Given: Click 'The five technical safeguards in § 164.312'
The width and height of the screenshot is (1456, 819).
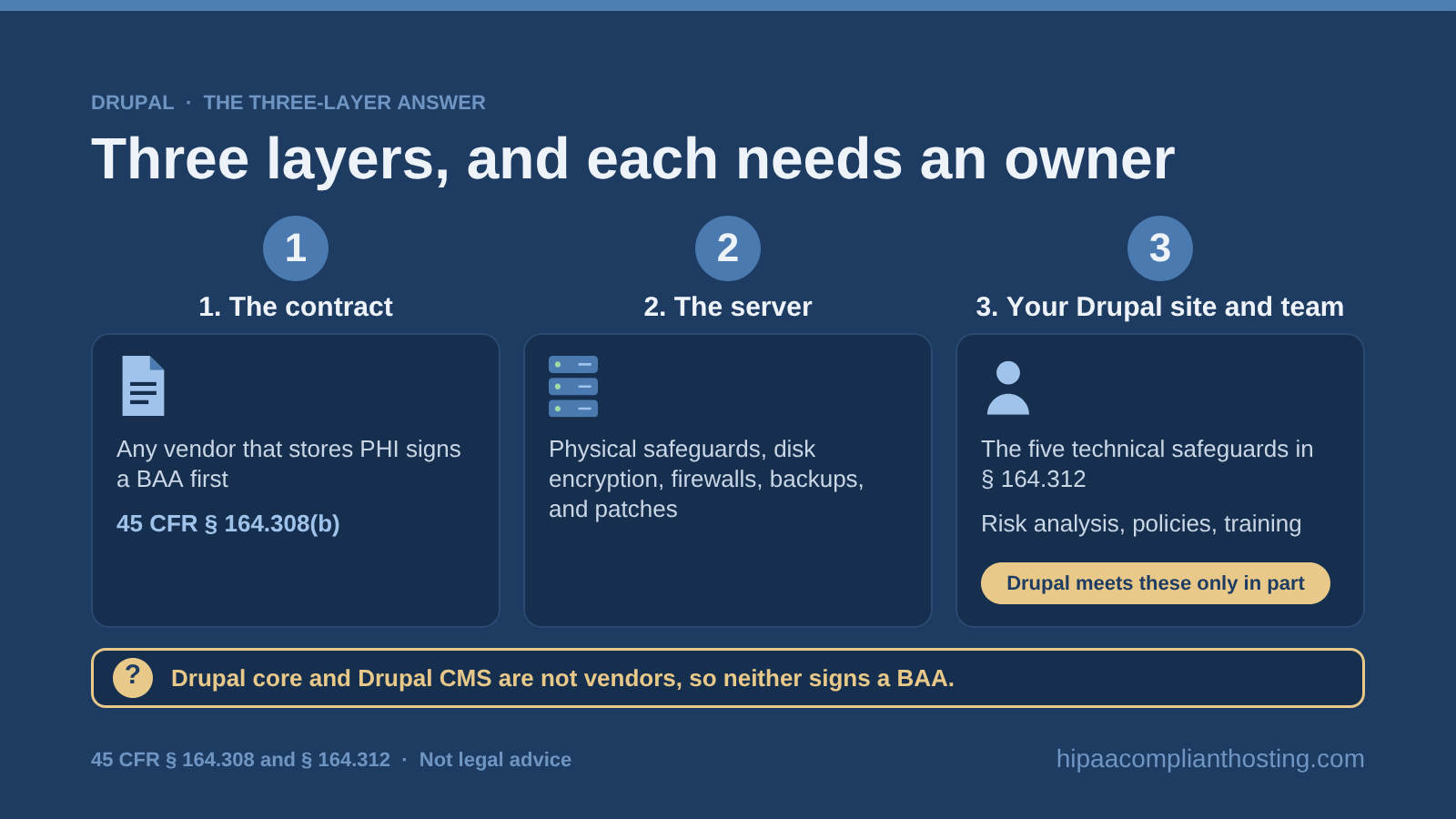Looking at the screenshot, I should tap(1148, 464).
